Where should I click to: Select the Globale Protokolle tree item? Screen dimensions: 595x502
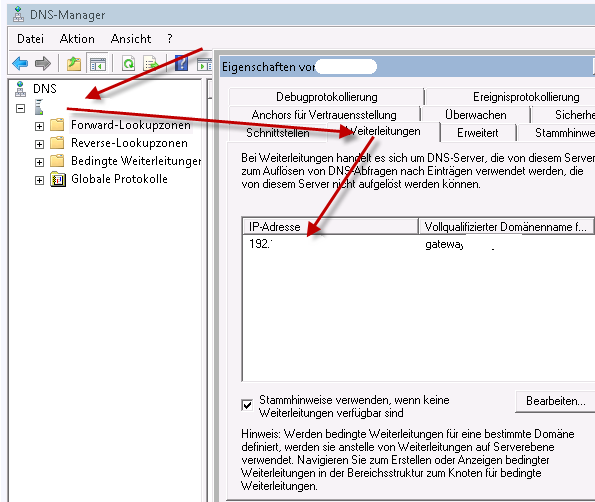pos(119,179)
